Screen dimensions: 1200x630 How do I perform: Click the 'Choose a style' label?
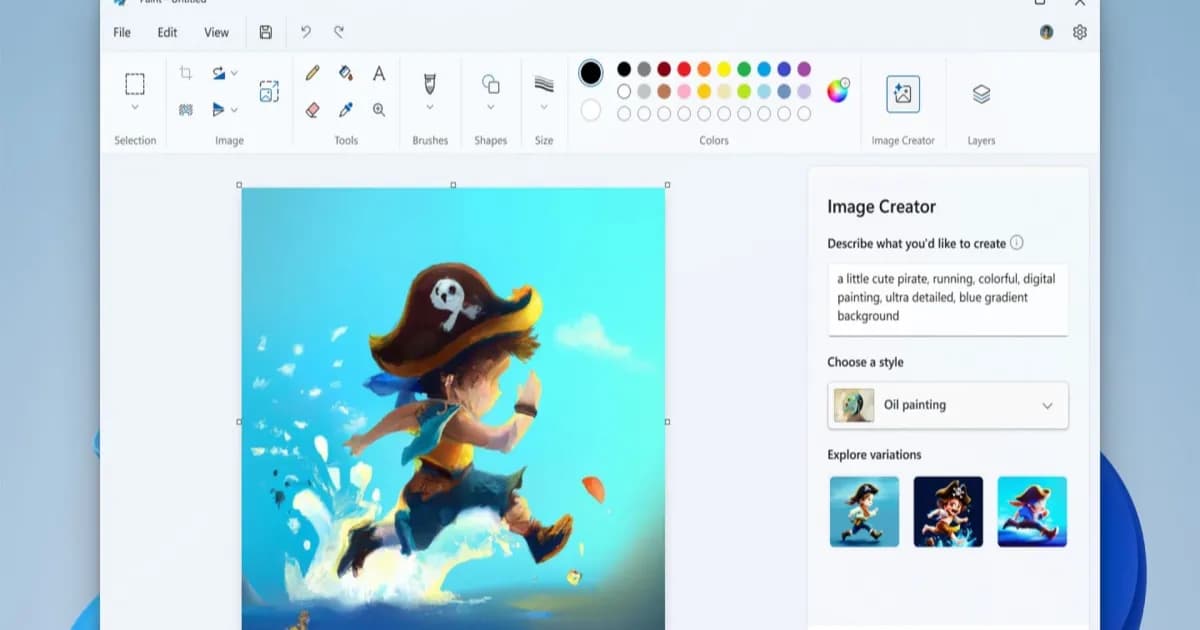[865, 362]
